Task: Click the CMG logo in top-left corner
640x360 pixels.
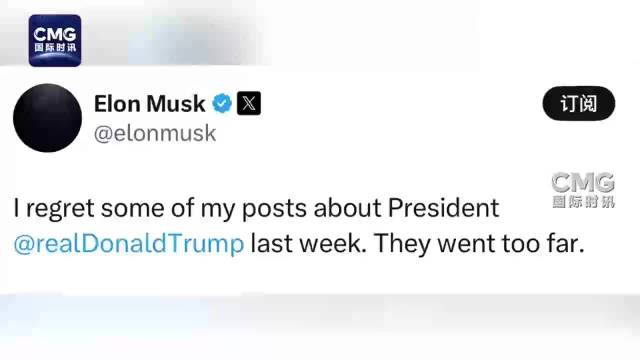Action: (x=55, y=40)
